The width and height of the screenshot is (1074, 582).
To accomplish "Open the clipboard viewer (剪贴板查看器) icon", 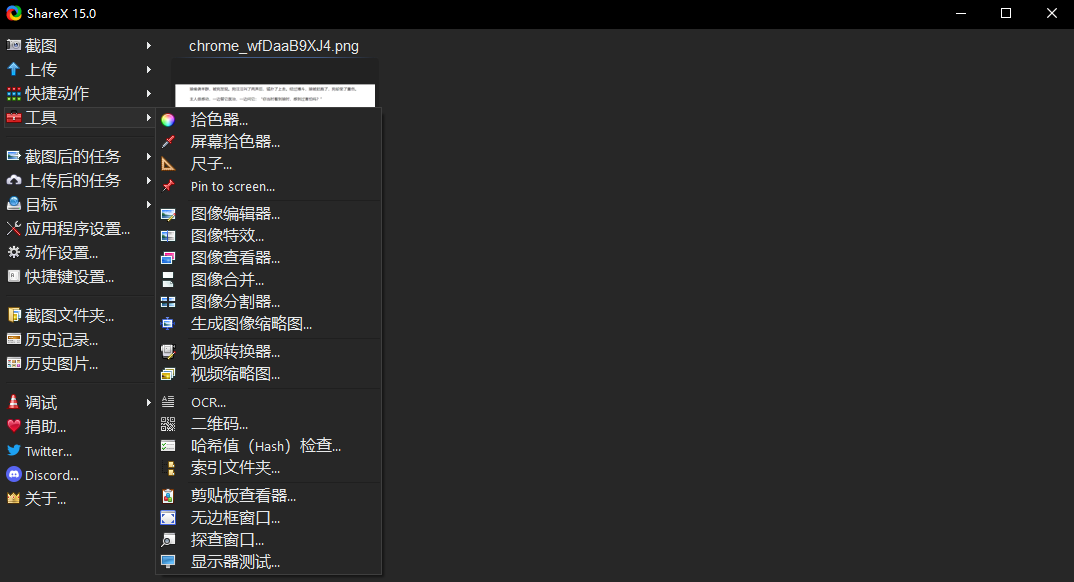I will [x=168, y=496].
